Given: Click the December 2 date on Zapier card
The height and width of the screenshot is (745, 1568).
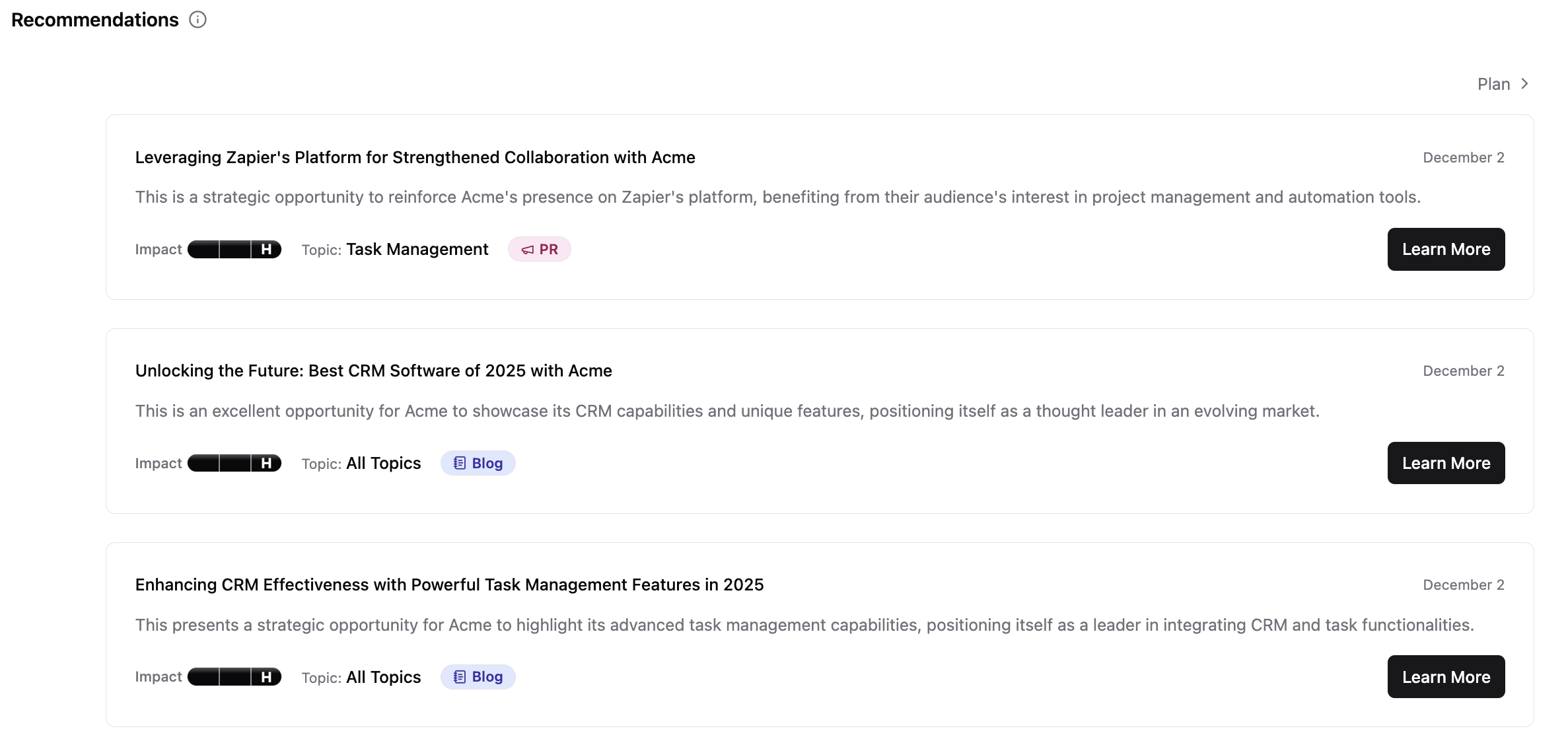Looking at the screenshot, I should coord(1463,157).
